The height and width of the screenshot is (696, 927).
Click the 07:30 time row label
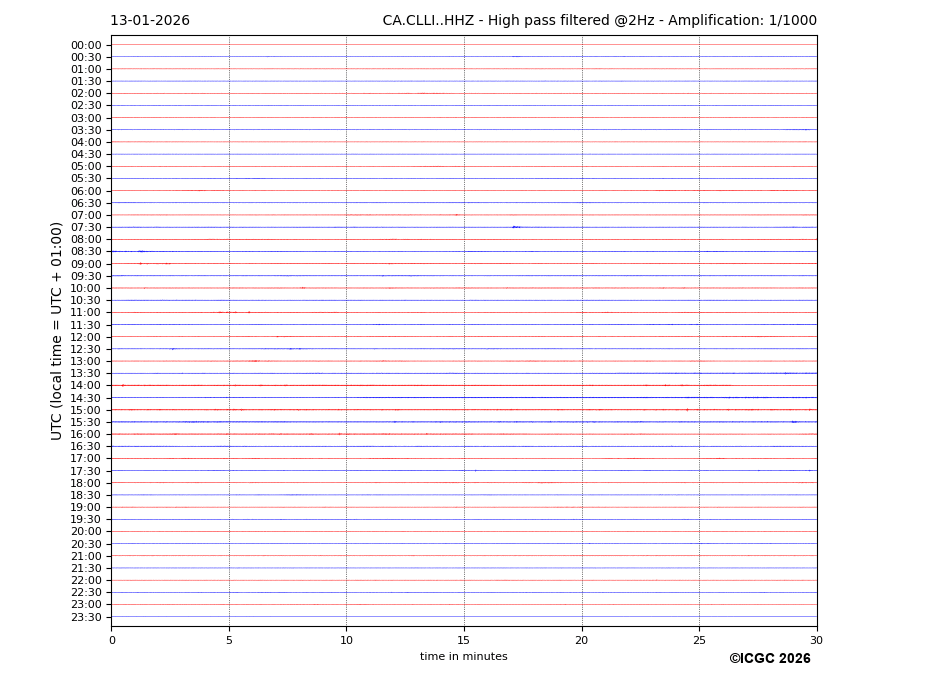pyautogui.click(x=85, y=228)
